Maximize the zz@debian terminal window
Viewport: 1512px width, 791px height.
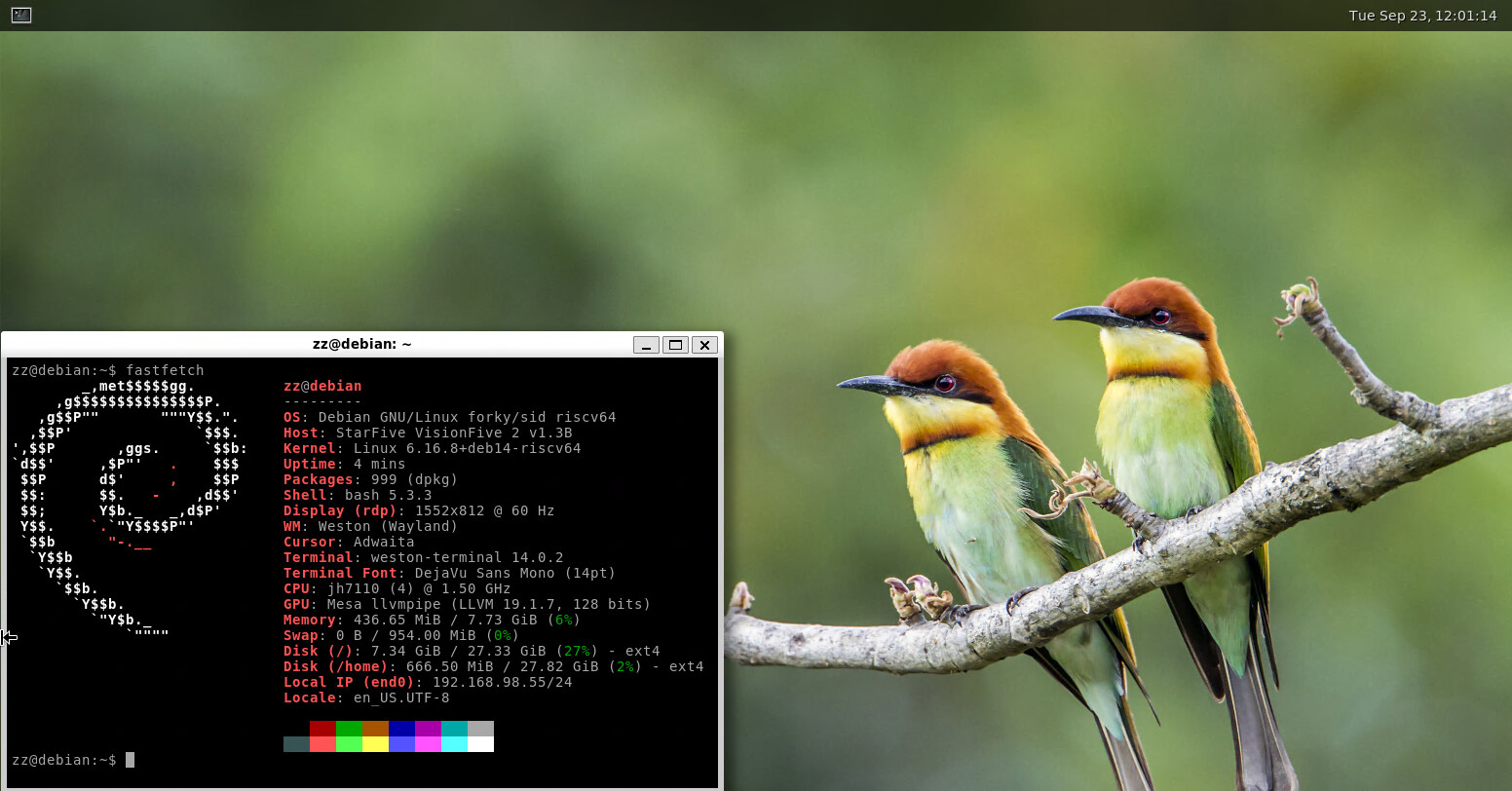675,345
